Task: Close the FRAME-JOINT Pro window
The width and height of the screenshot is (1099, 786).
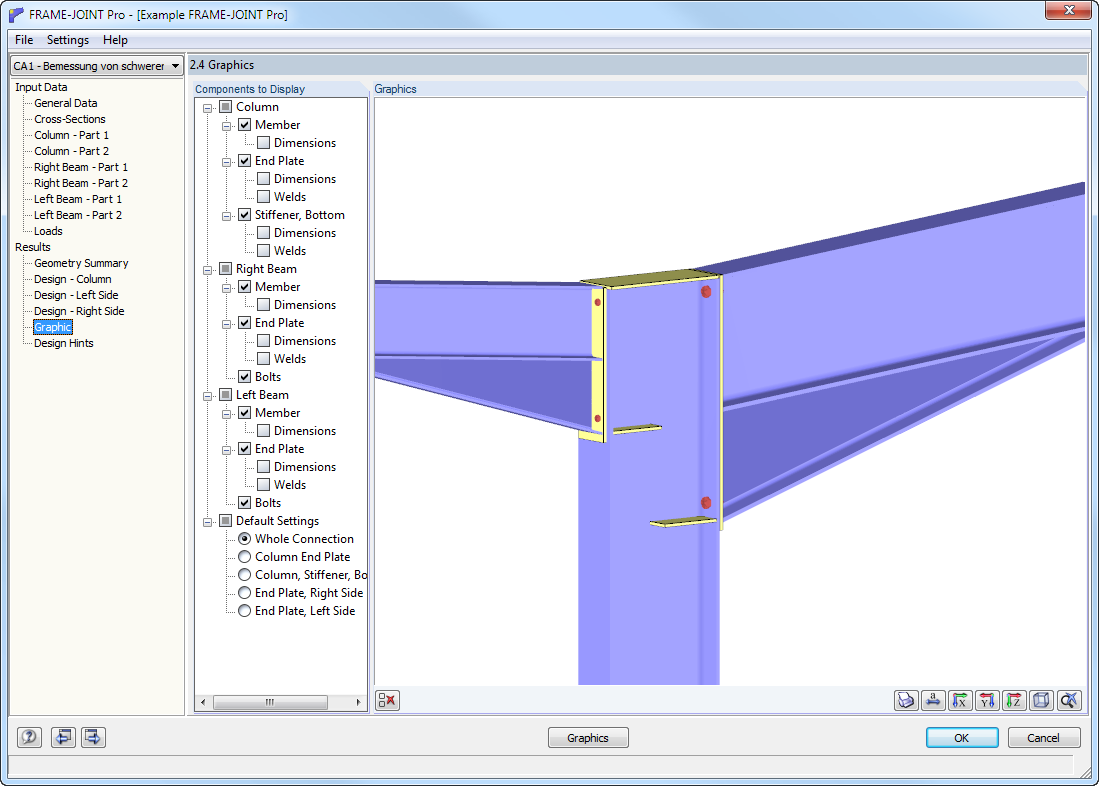Action: tap(1068, 10)
